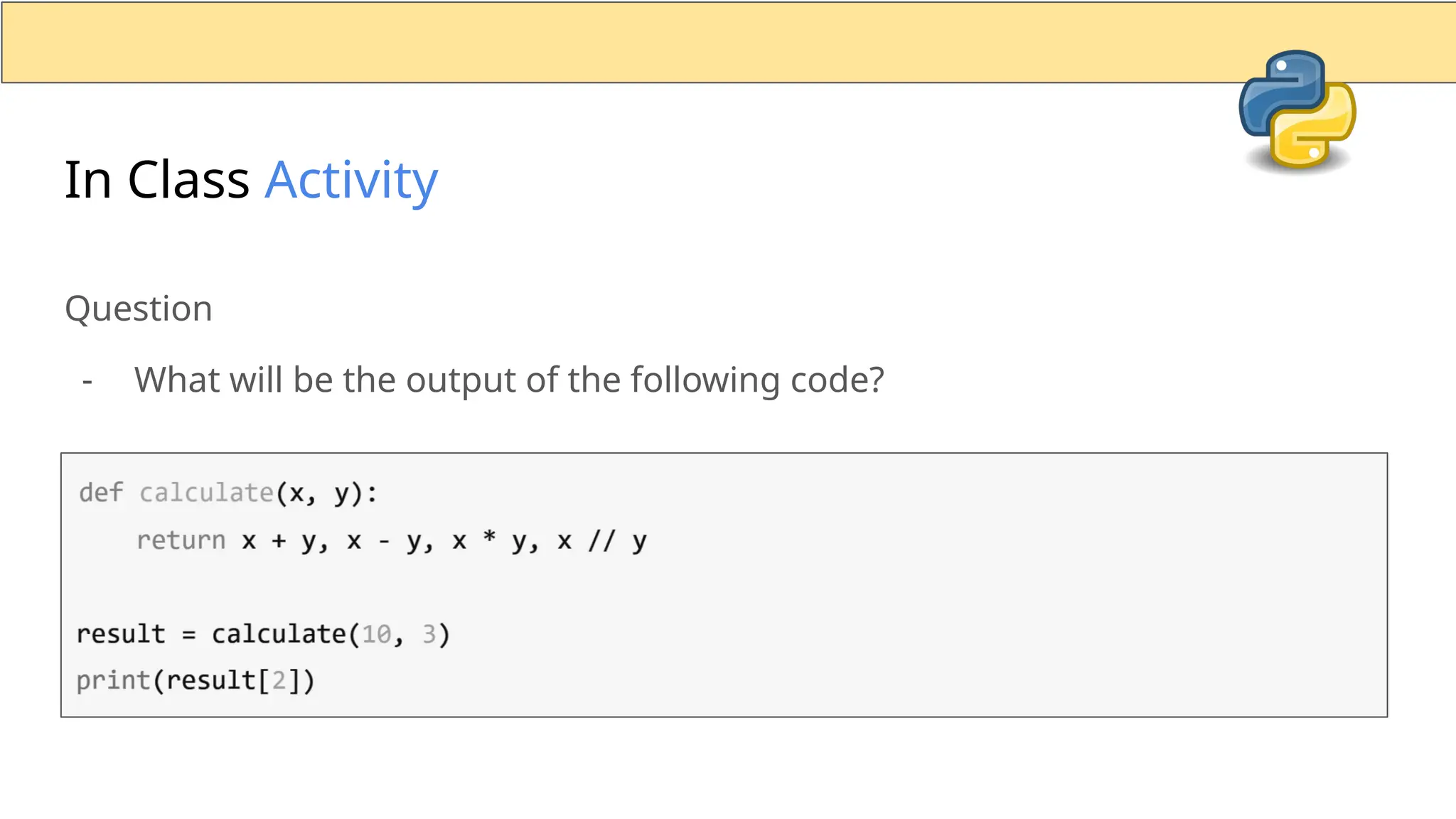Click the "result" variable being assigned

(121, 633)
